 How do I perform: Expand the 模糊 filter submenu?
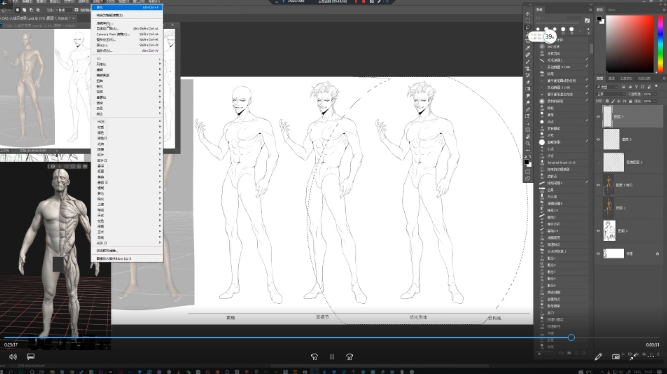click(x=127, y=70)
